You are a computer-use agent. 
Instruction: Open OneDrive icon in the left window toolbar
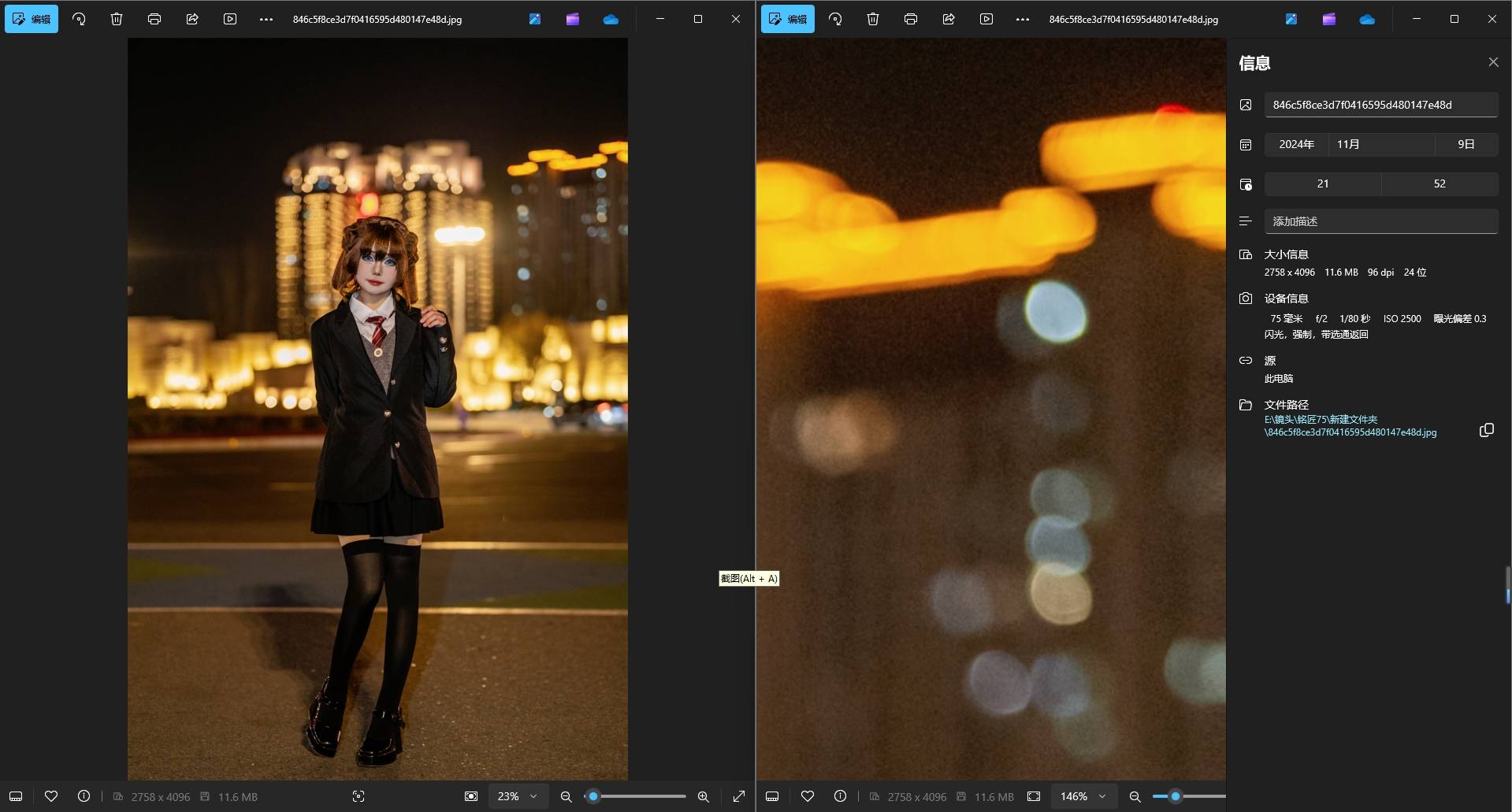point(611,19)
